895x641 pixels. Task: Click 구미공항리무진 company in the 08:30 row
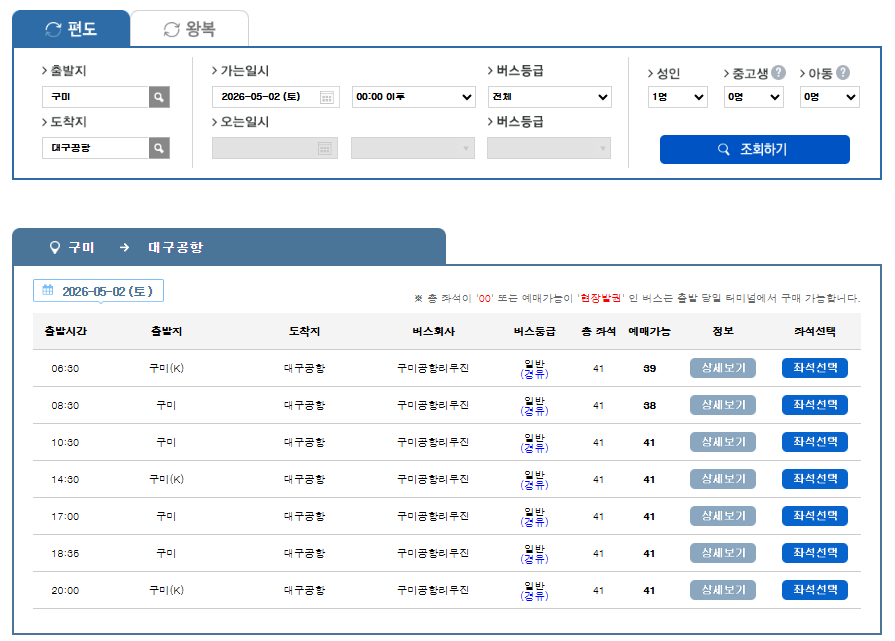(x=433, y=405)
